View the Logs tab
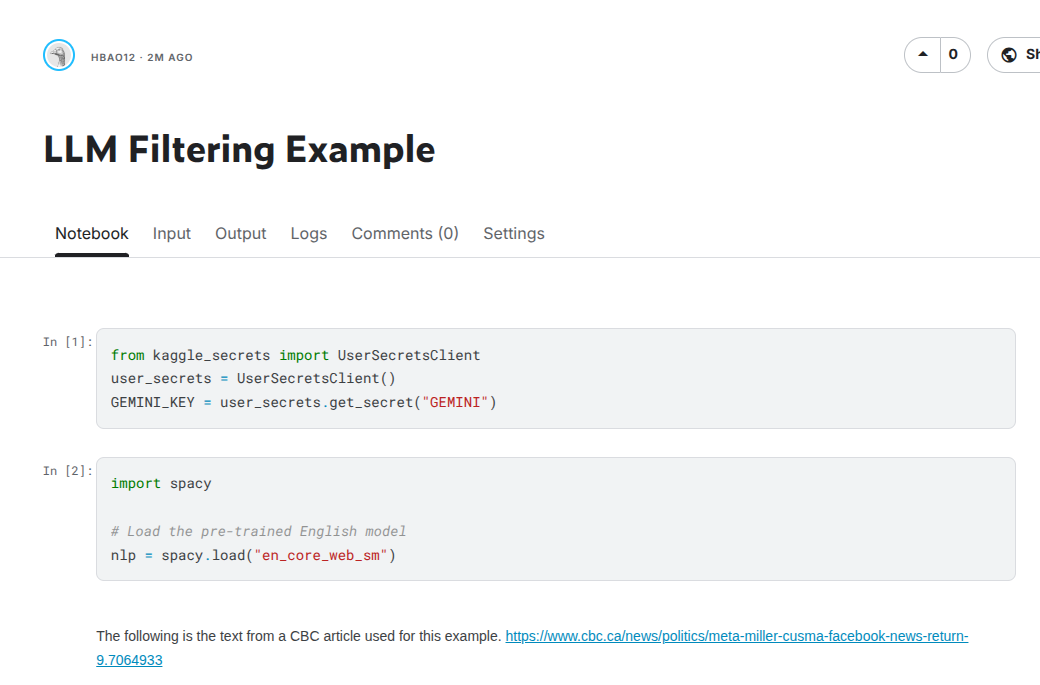The width and height of the screenshot is (1040, 685). [x=309, y=233]
